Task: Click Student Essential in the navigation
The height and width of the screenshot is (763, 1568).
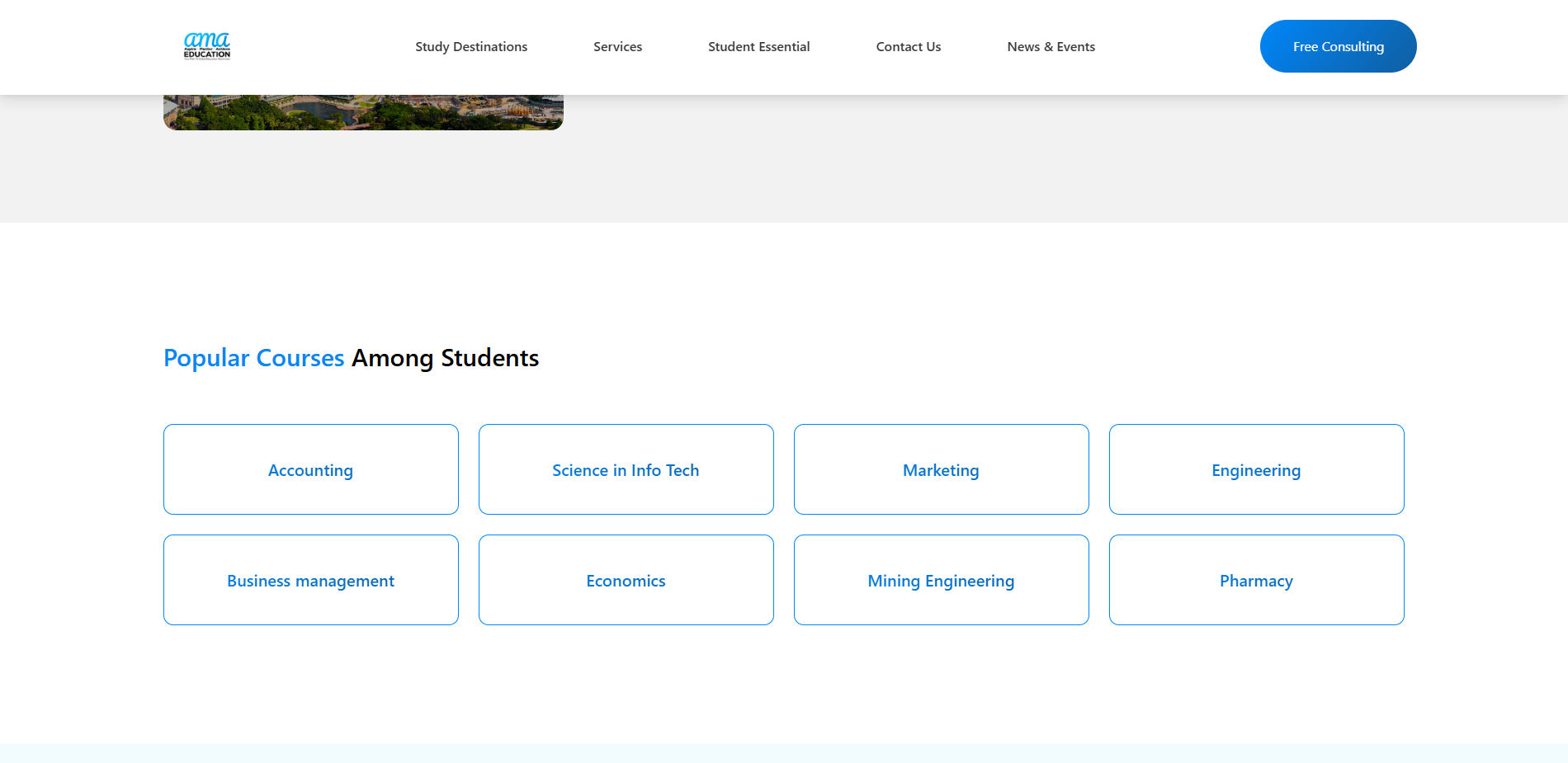Action: click(x=758, y=46)
